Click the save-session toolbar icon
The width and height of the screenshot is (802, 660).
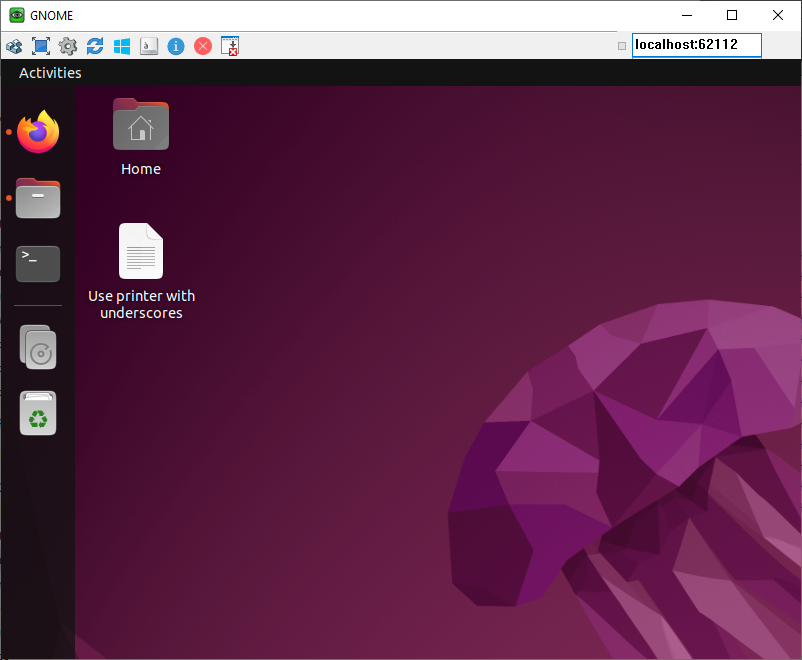point(229,46)
